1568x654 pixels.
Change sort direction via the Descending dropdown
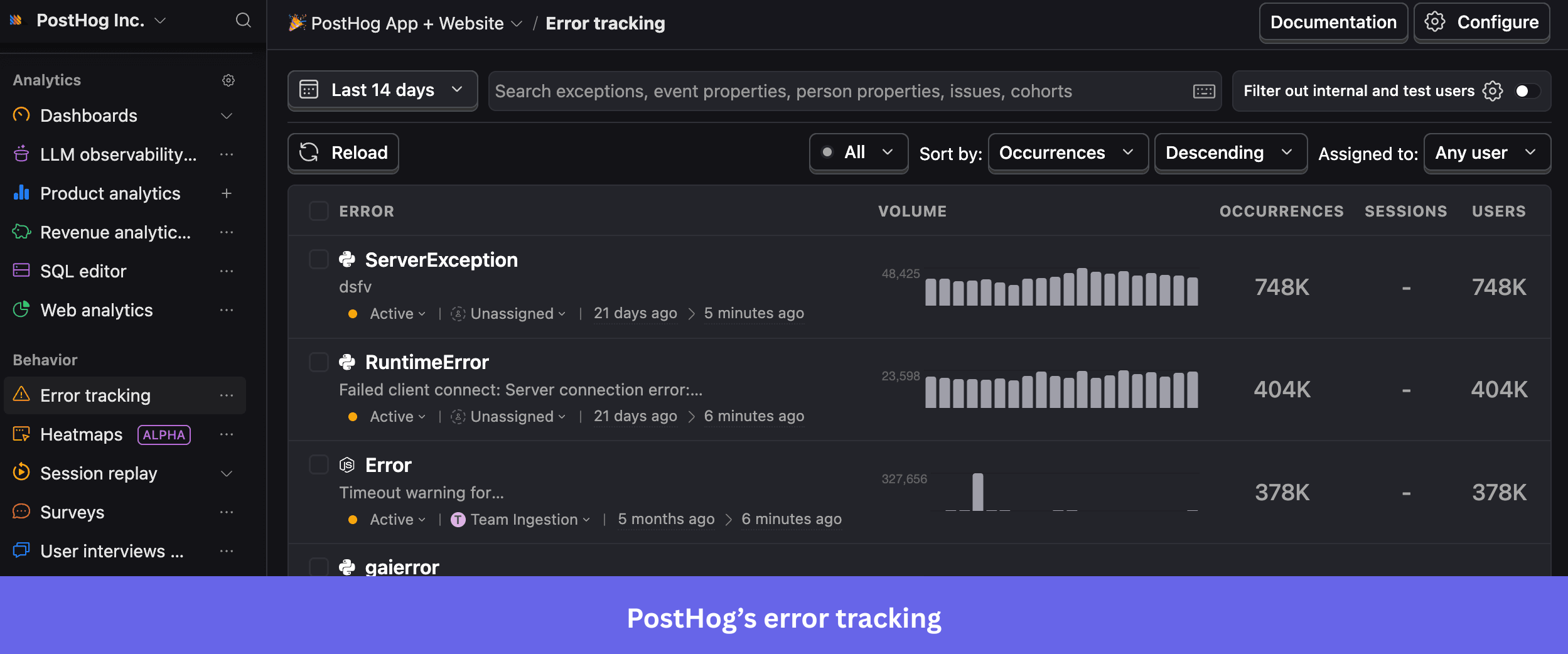click(1230, 153)
